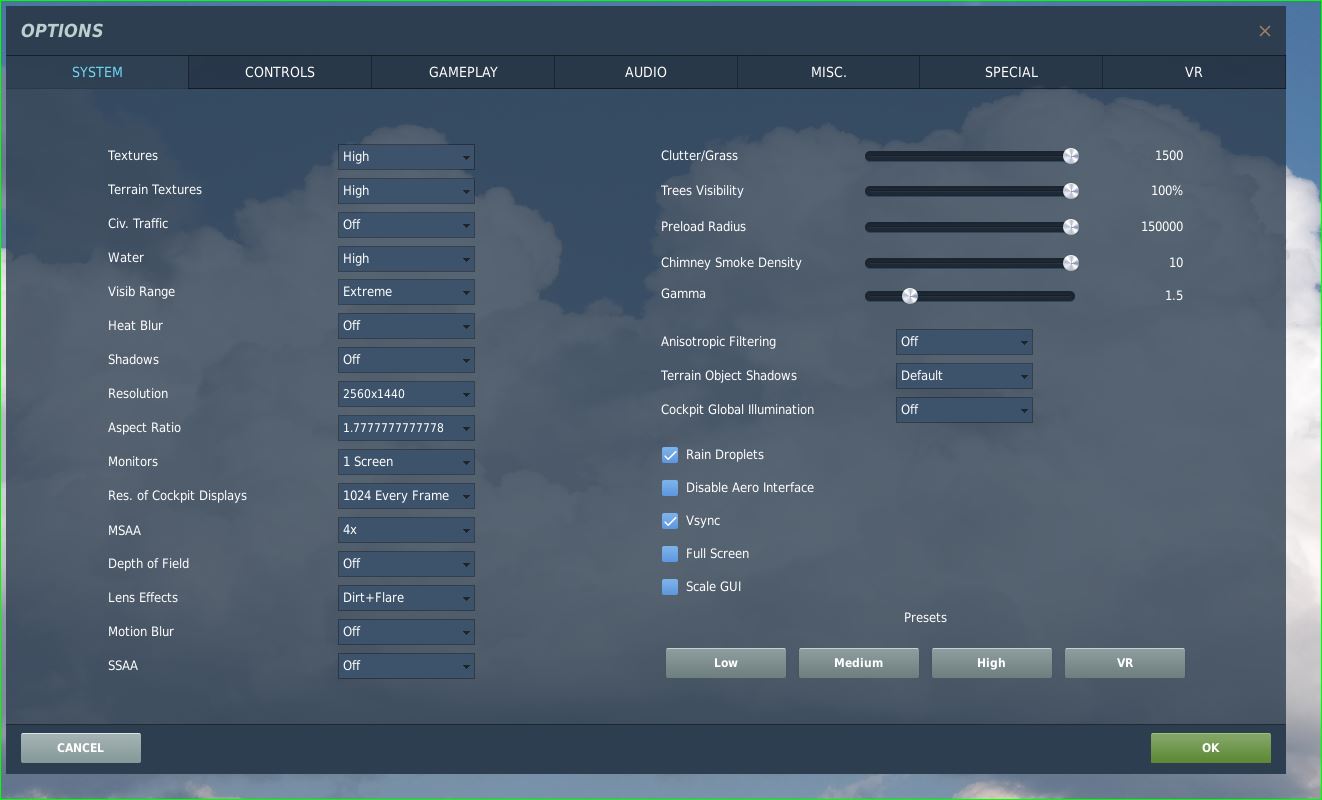Disable the Vsync checkbox
This screenshot has height=800, width=1322.
[670, 521]
